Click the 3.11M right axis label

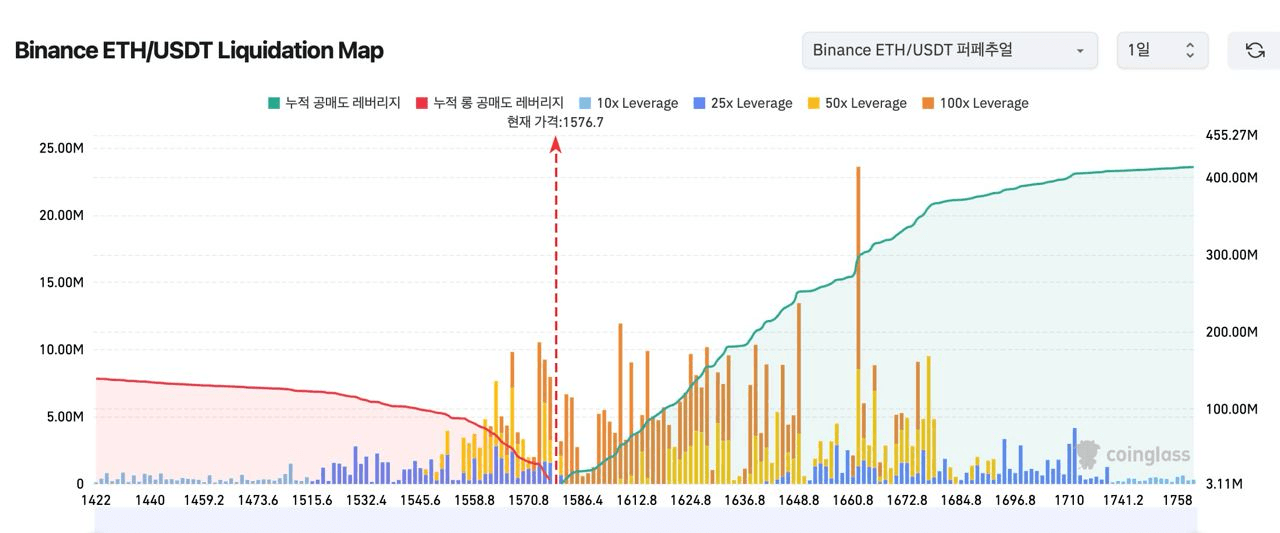(1224, 484)
